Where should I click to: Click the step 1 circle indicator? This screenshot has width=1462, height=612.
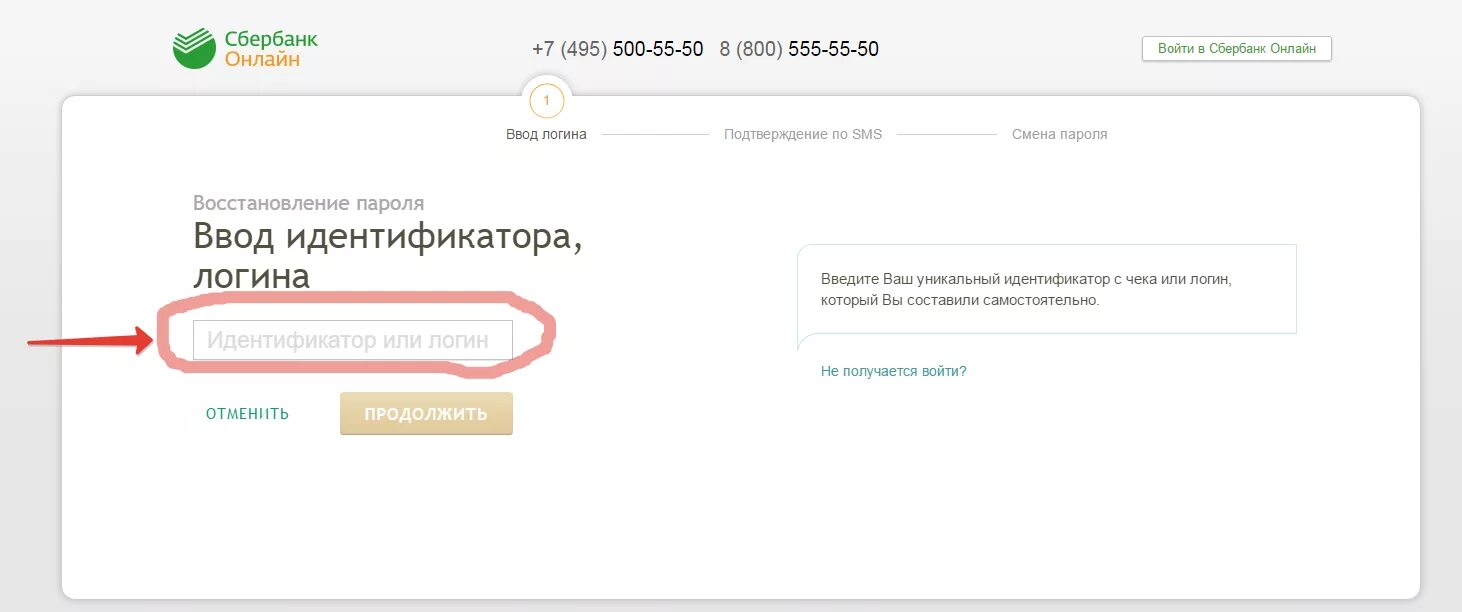pos(546,100)
